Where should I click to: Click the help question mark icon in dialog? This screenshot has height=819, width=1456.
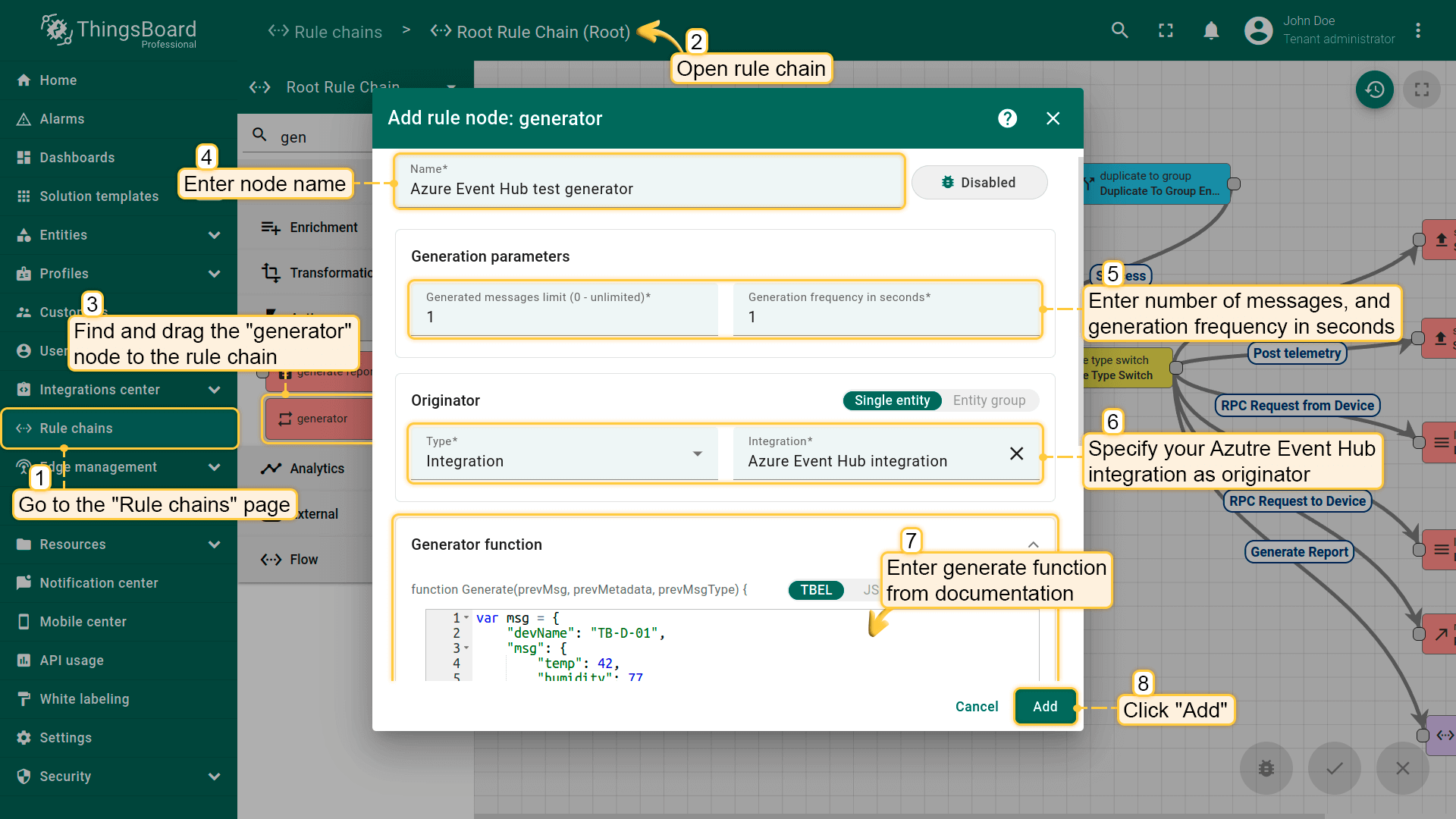point(1007,118)
